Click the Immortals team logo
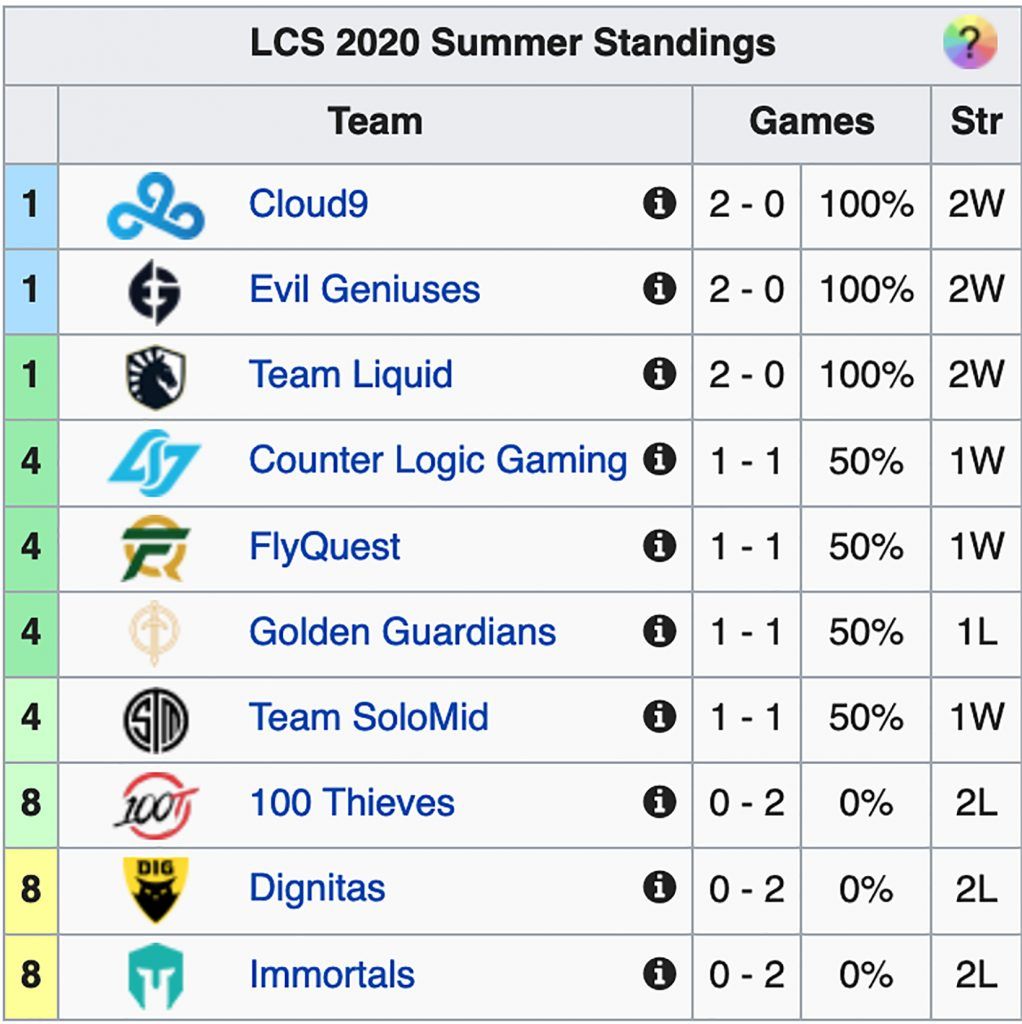The image size is (1022, 1024). coord(156,975)
